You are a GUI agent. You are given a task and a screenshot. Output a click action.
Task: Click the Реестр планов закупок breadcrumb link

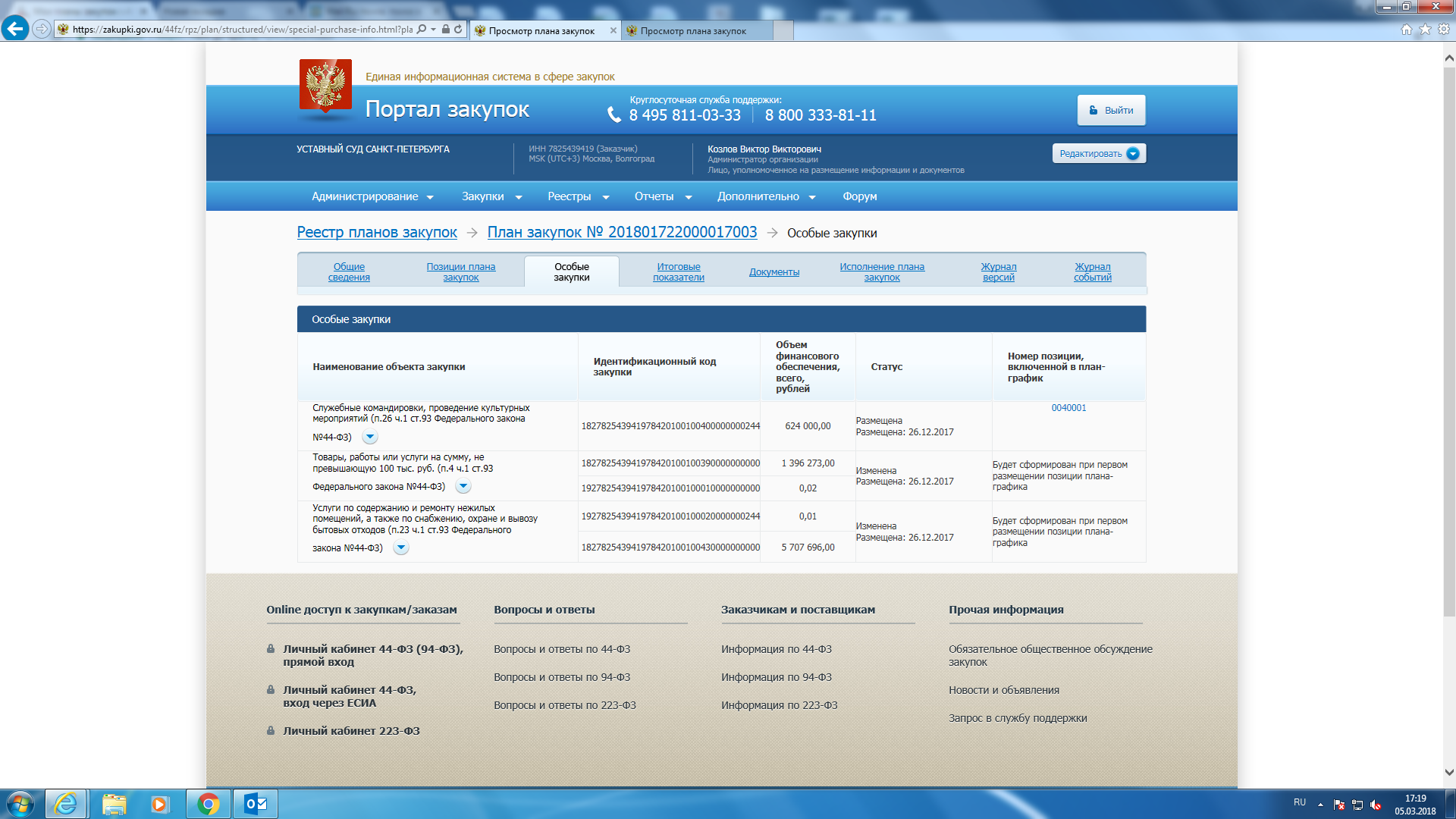(377, 233)
